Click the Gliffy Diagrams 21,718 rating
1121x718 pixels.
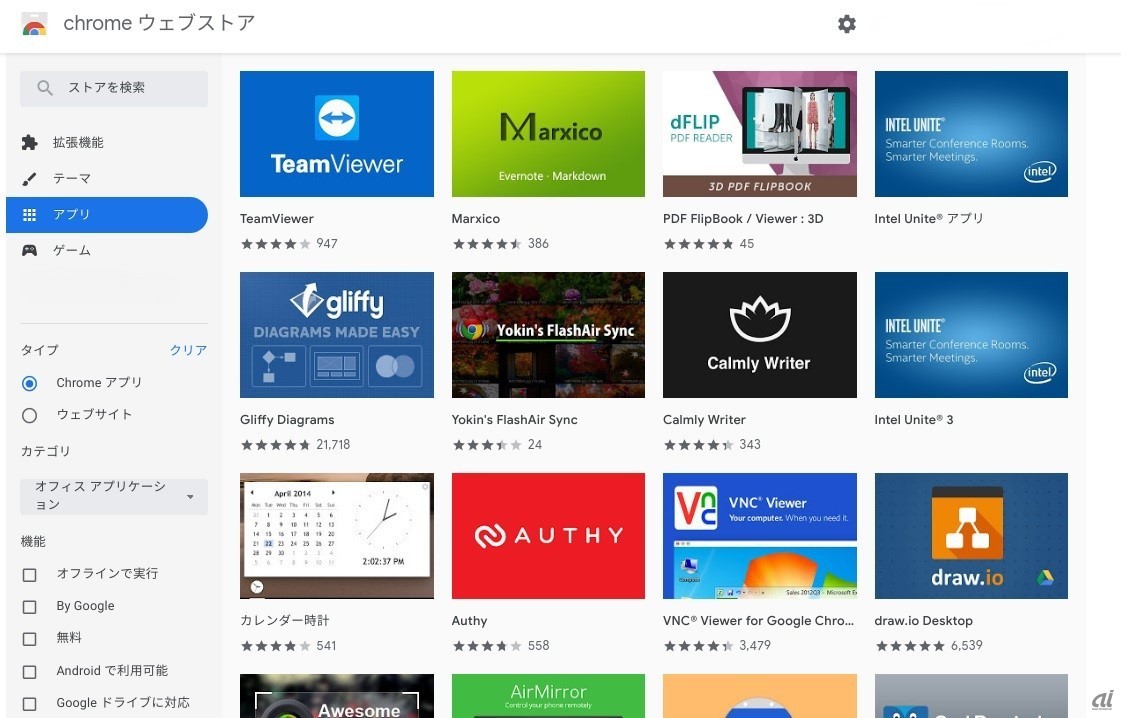tap(295, 445)
